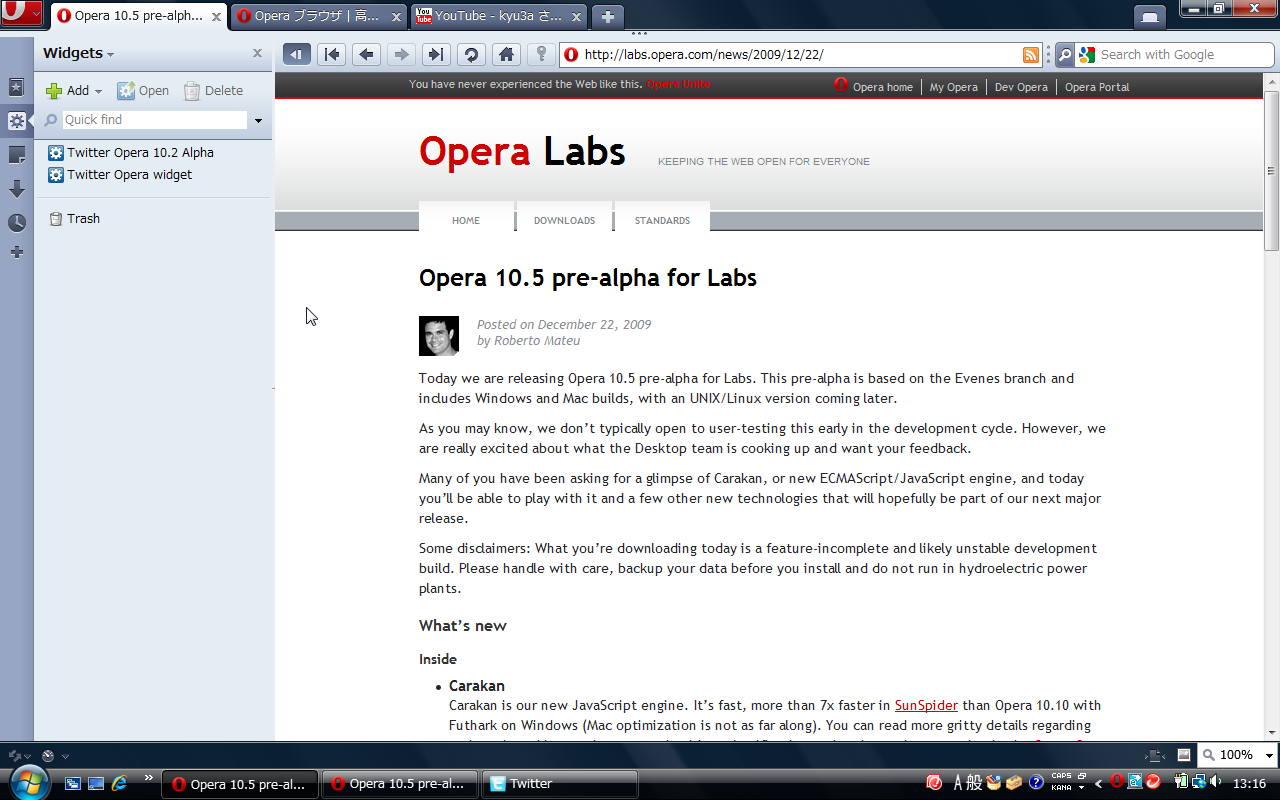The height and width of the screenshot is (800, 1280).
Task: Click the Opera icon in system tray
Action: point(1117,782)
